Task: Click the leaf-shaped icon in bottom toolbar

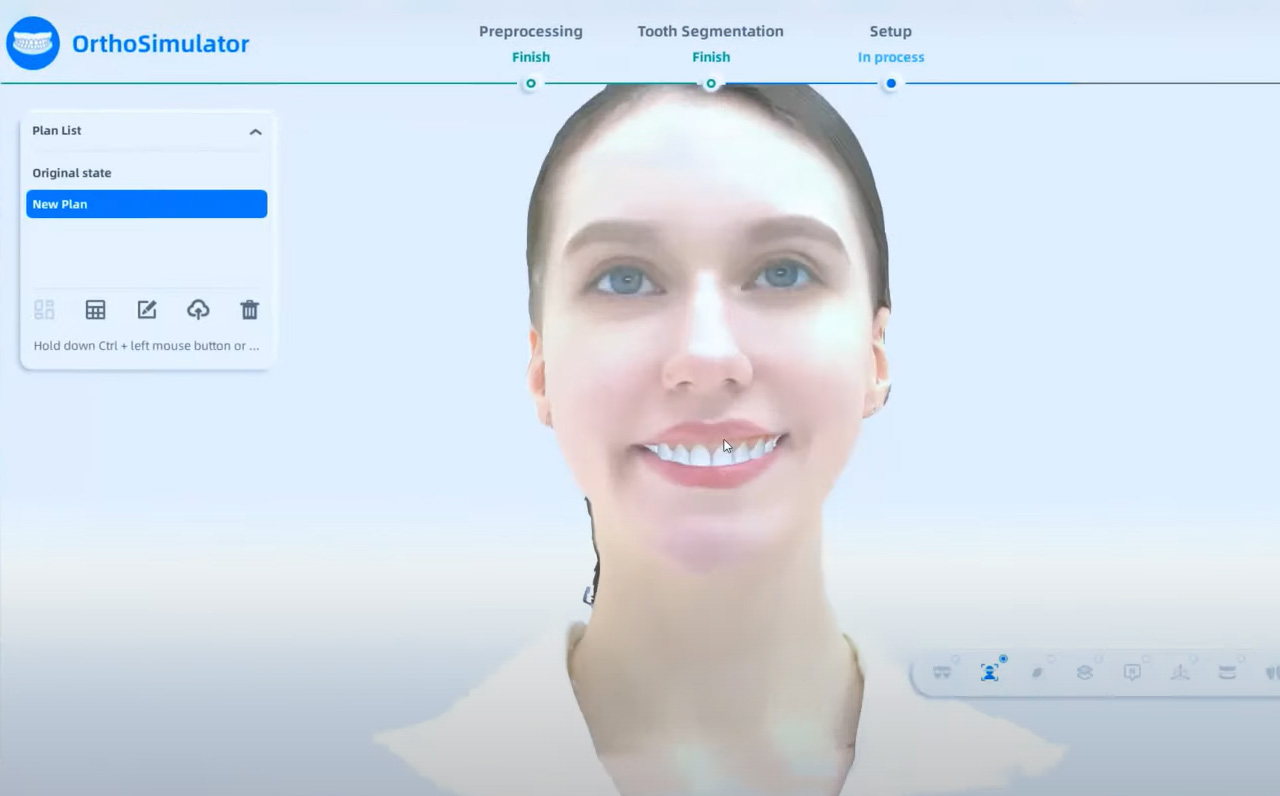Action: pos(1037,672)
